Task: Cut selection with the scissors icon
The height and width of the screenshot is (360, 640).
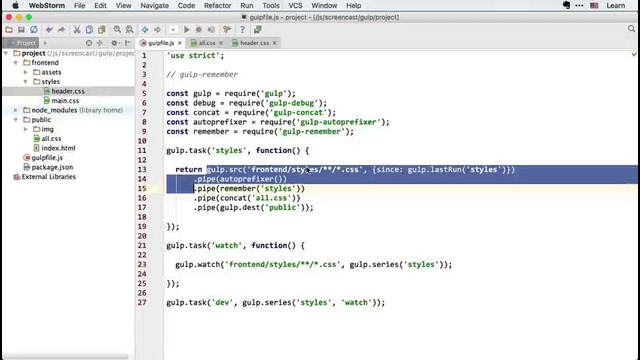Action: coord(77,29)
